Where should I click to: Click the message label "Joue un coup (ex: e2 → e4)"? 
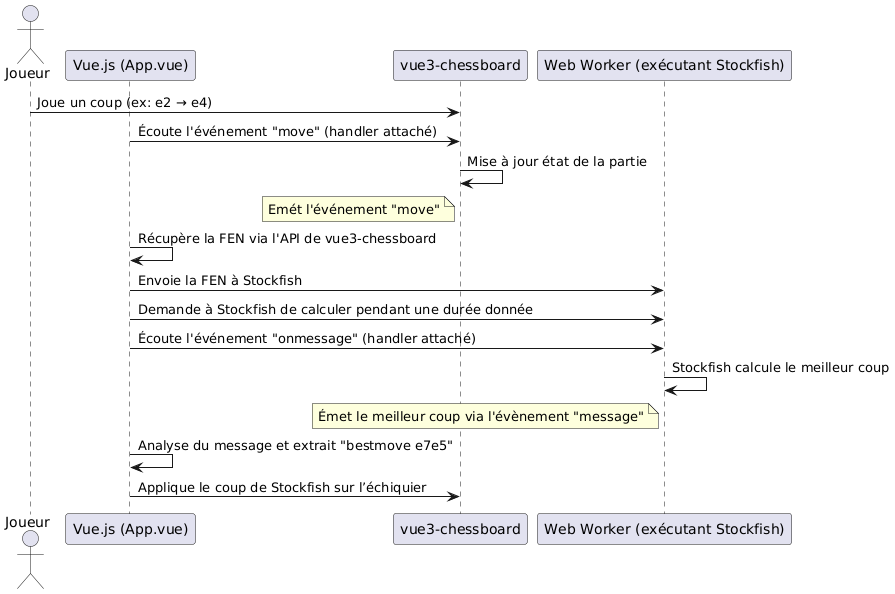124,102
